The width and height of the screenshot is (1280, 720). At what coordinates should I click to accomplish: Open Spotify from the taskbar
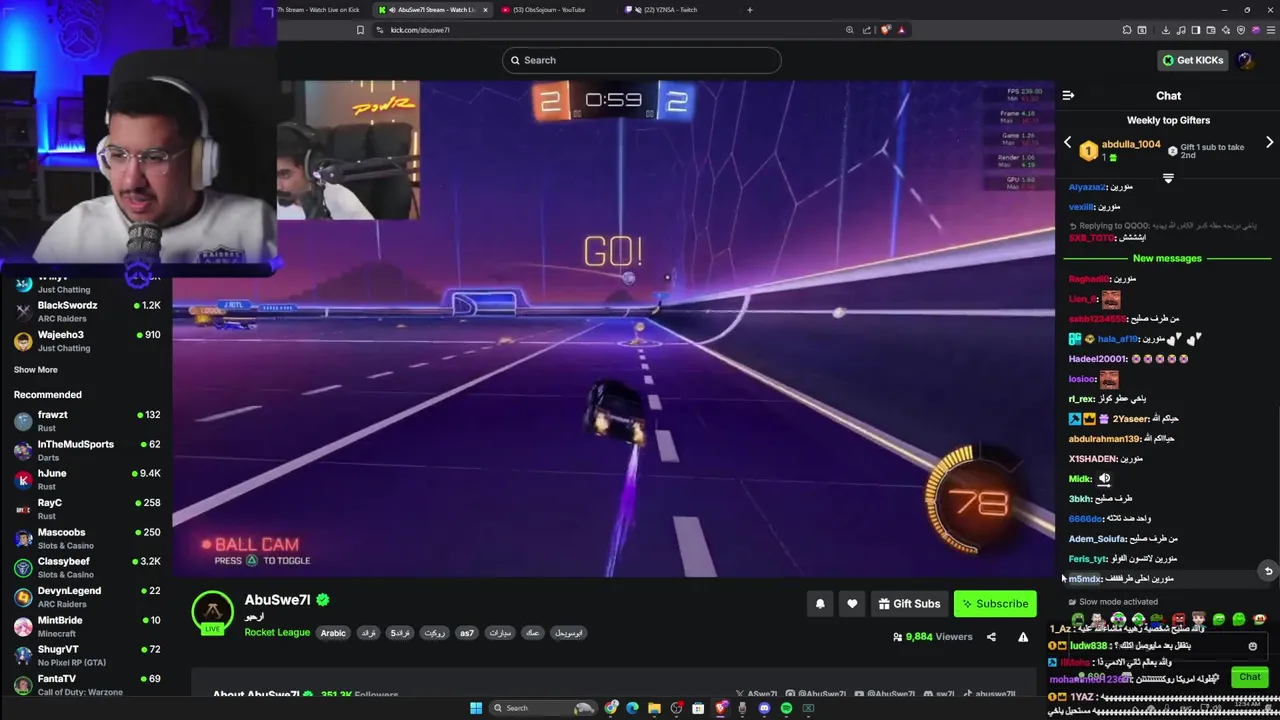(x=786, y=708)
